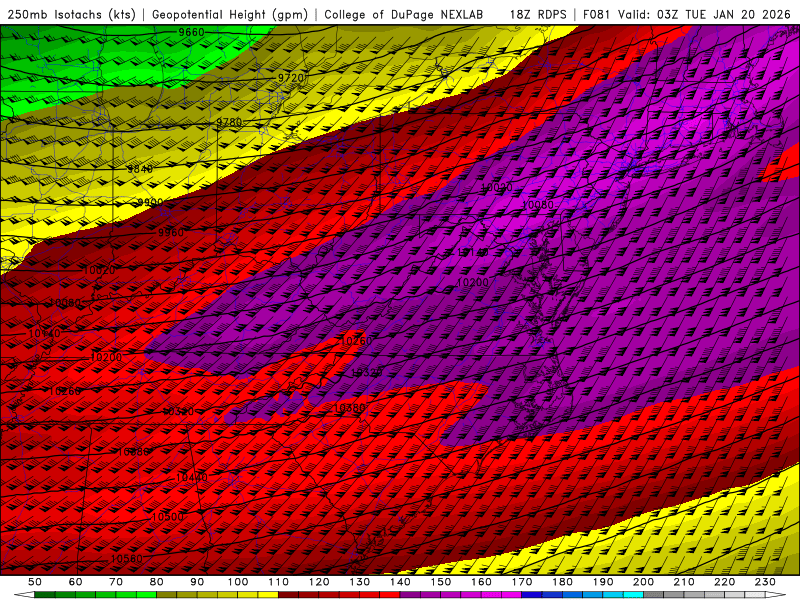Click the 'Geopotential Height (gpm)' header label
This screenshot has height=600, width=800.
coord(230,14)
